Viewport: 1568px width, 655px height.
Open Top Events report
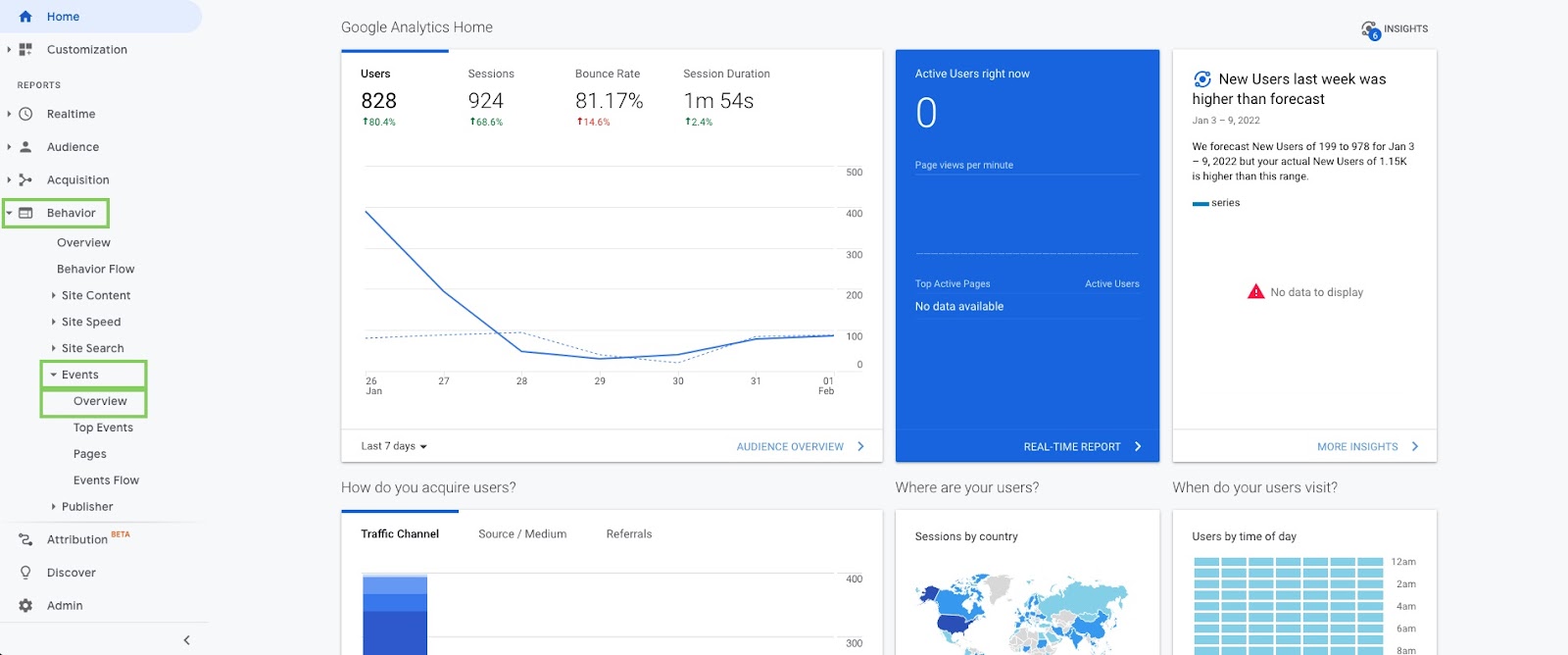click(103, 428)
